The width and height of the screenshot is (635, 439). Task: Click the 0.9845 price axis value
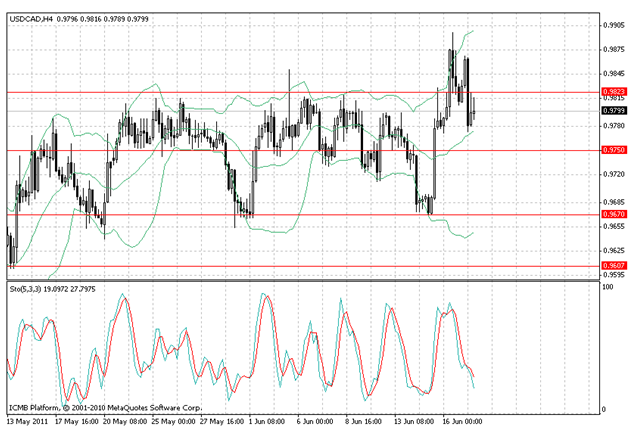tap(614, 74)
